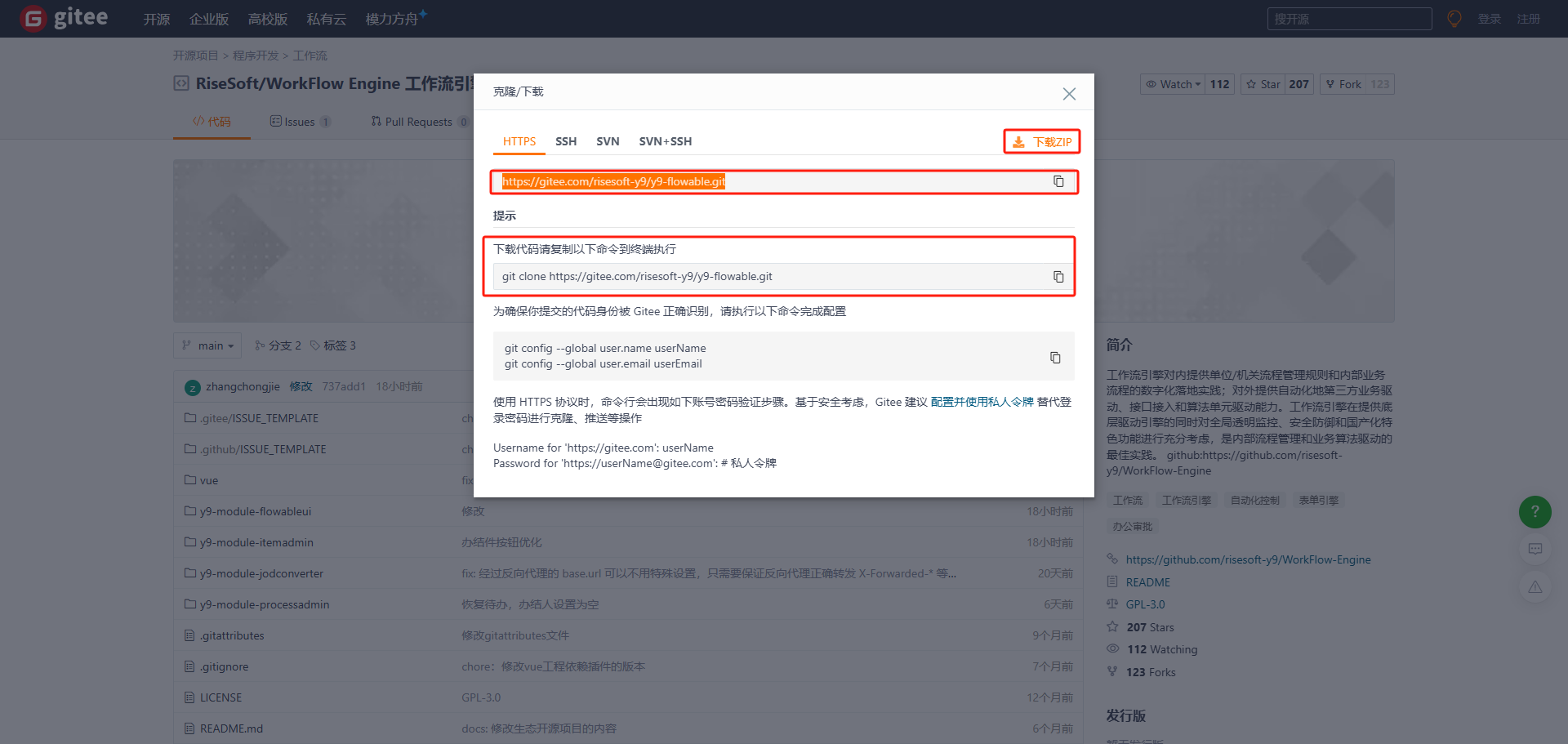Viewport: 1568px width, 744px height.
Task: Open the 代码 tab
Action: coord(212,122)
